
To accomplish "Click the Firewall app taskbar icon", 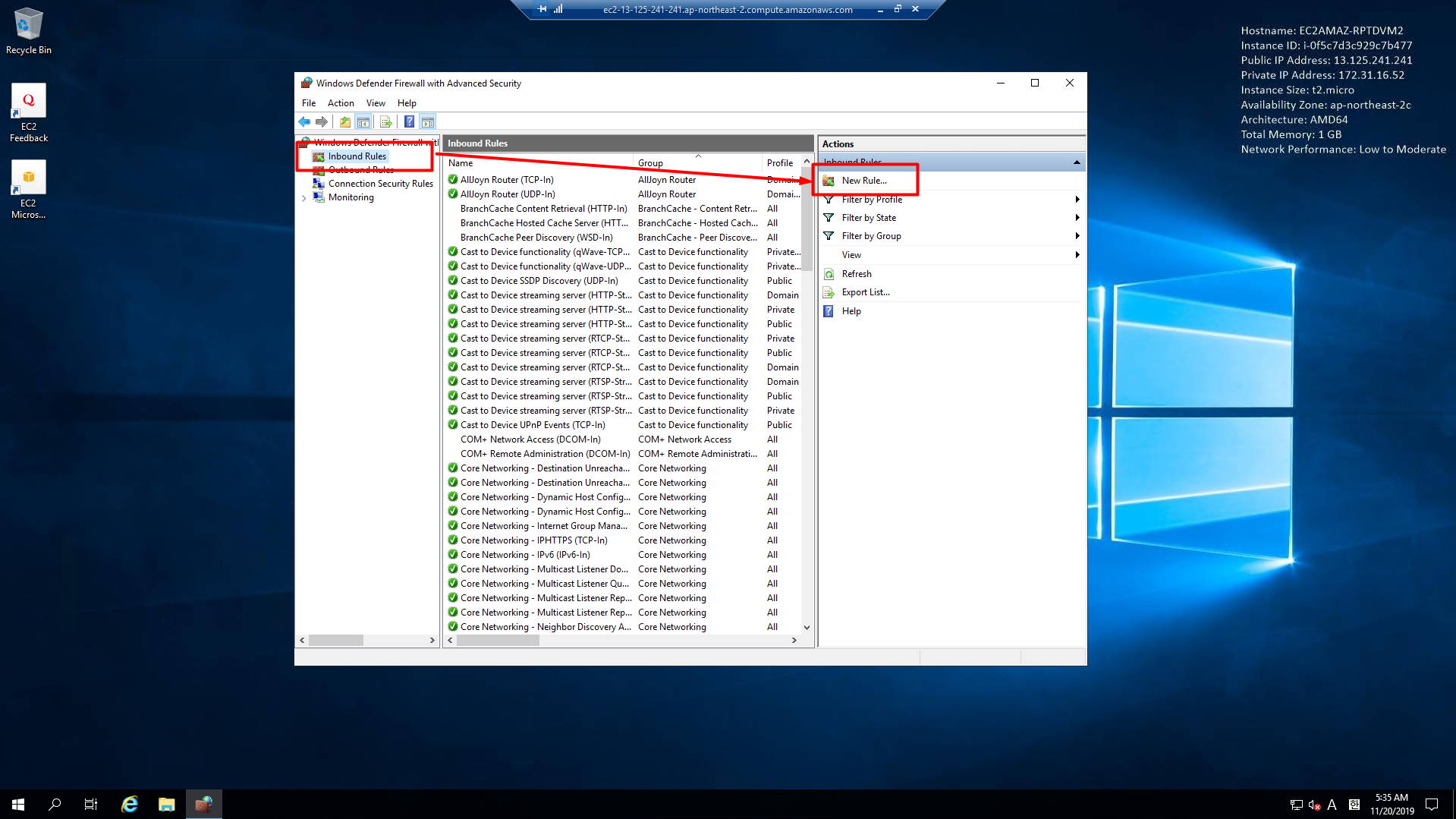I will pos(203,805).
